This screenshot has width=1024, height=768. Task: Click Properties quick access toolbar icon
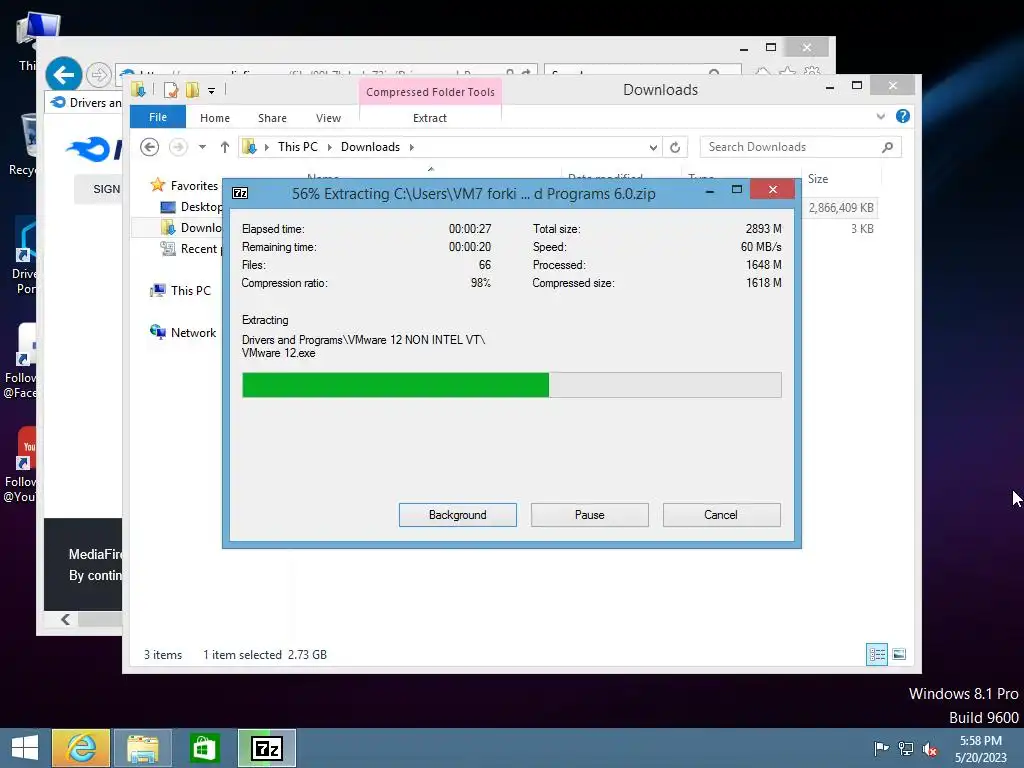pyautogui.click(x=171, y=89)
